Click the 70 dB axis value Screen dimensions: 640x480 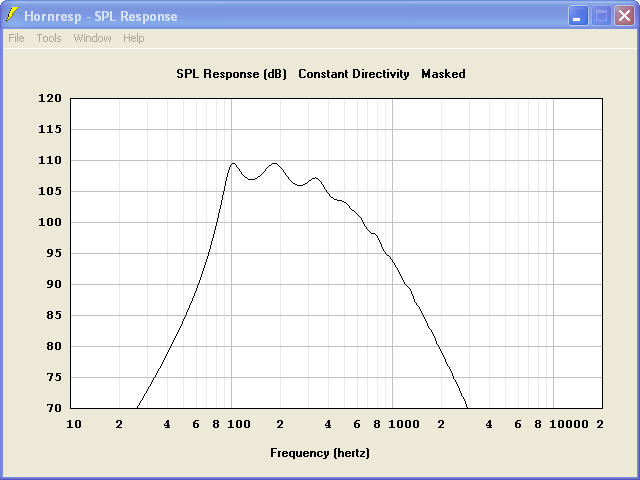tap(53, 408)
